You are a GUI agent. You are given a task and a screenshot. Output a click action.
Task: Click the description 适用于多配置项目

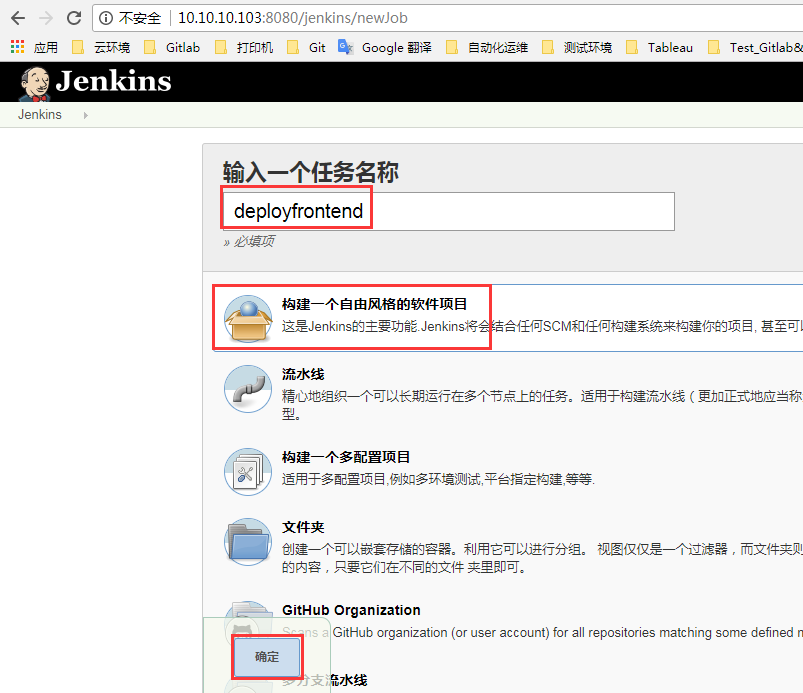click(438, 479)
